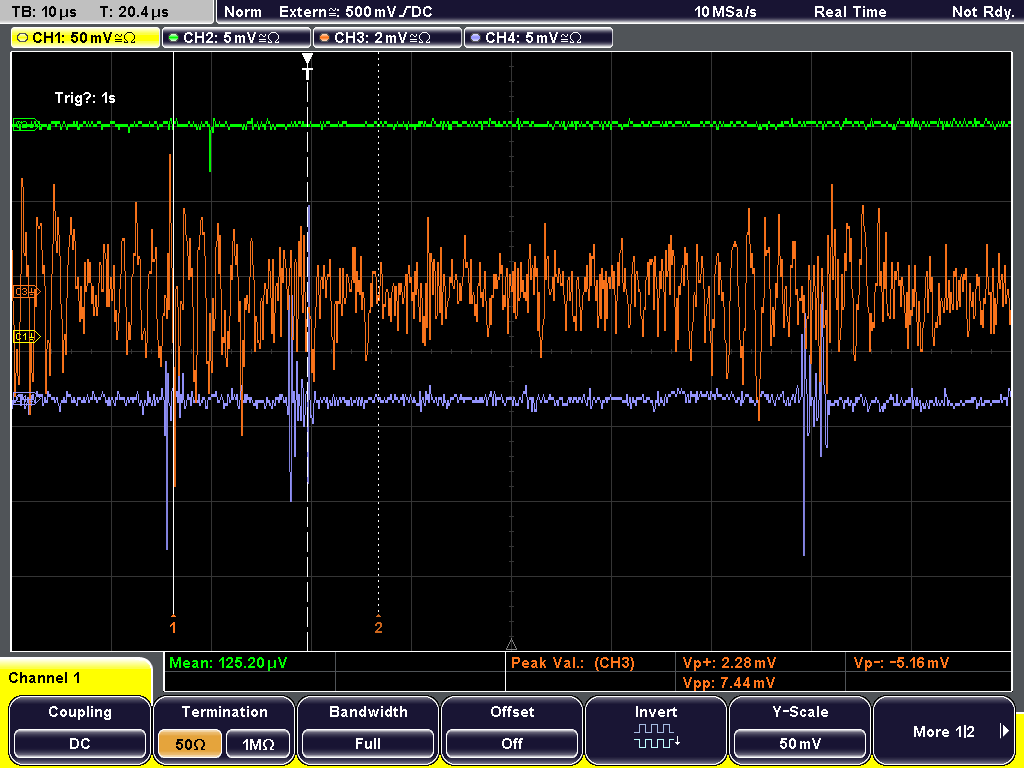Select the CH1 50 mV channel tab

[86, 38]
